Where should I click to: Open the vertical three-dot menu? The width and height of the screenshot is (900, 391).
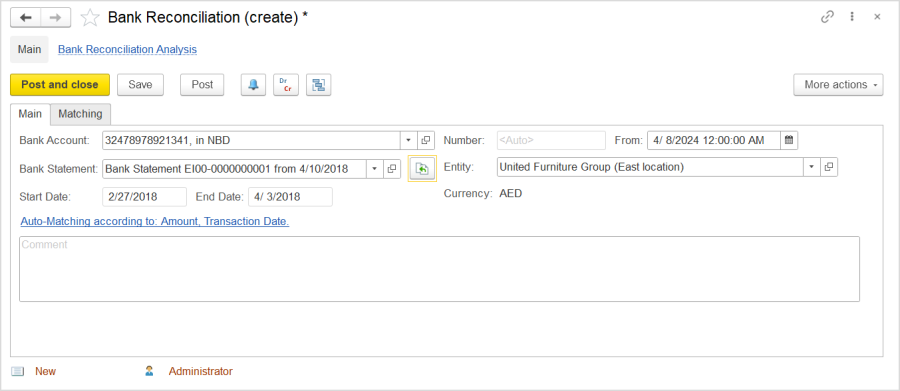tap(852, 17)
